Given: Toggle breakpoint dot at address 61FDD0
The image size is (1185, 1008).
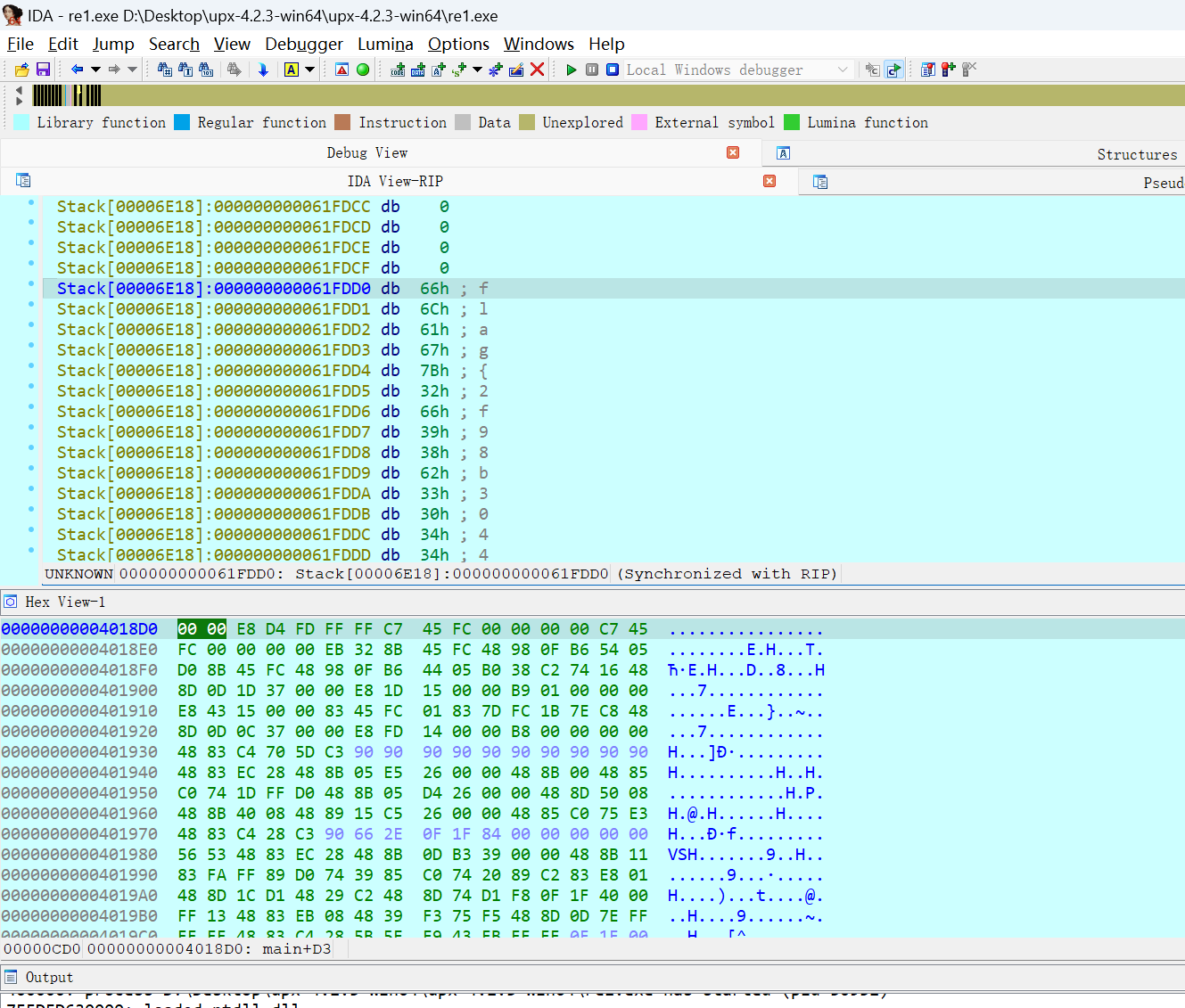Looking at the screenshot, I should (x=31, y=284).
